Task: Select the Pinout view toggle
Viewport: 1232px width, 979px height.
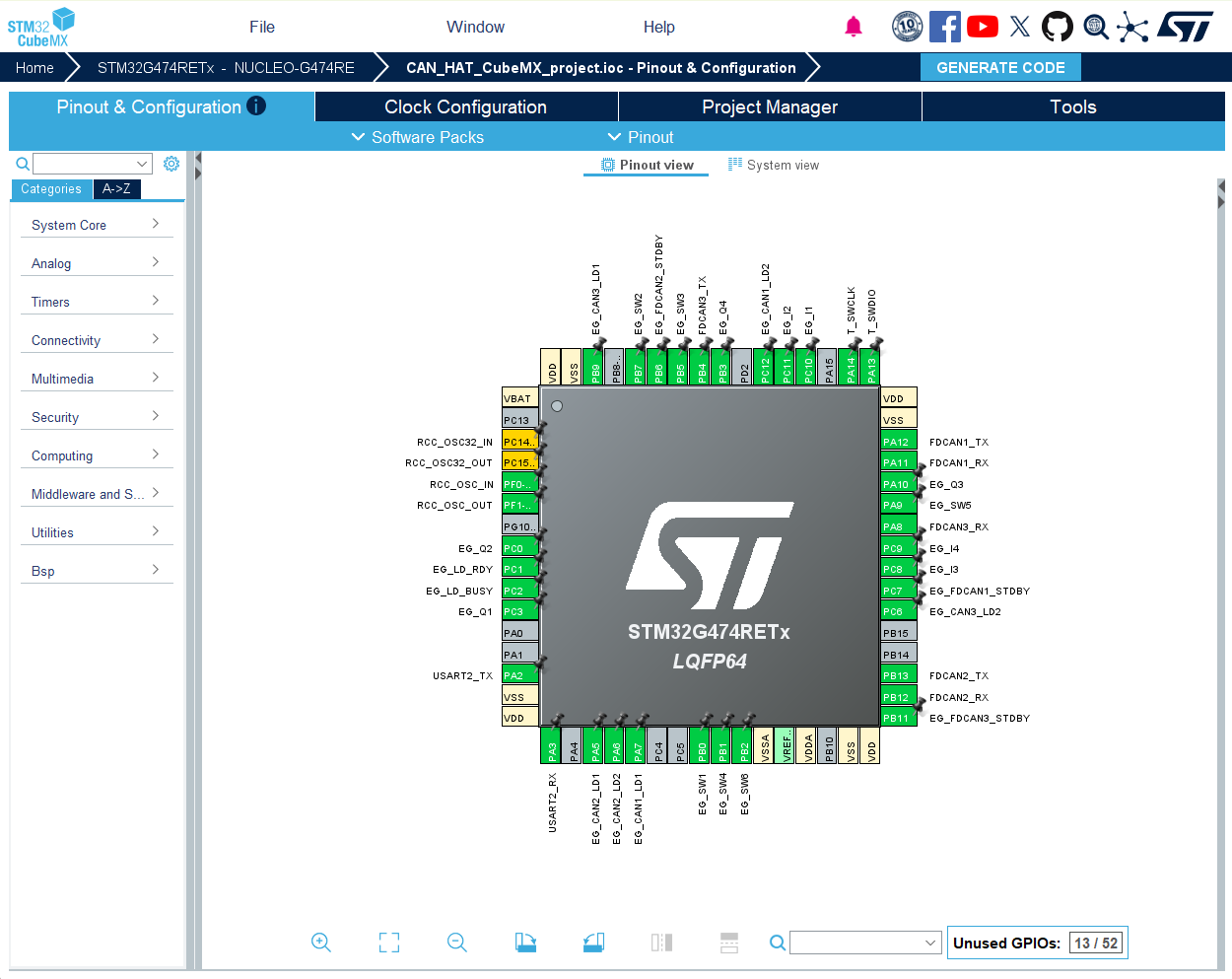Action: [x=648, y=165]
